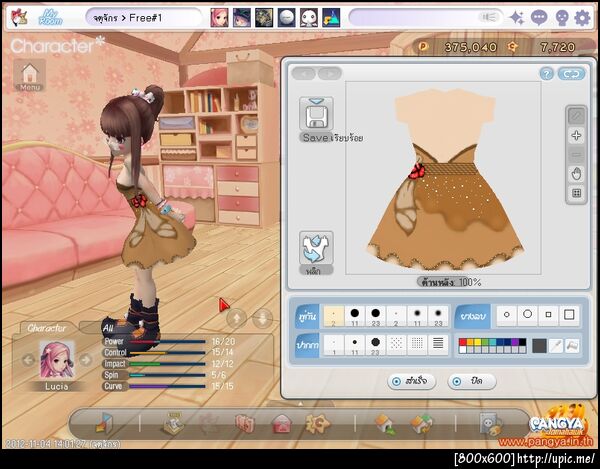This screenshot has width=600, height=469.
Task: Select the hard-edged brush size 11
Action: coord(355,316)
